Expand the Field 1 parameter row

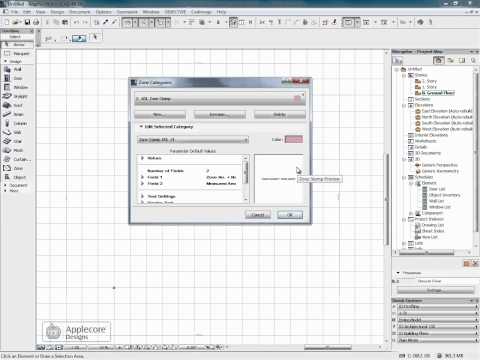tap(143, 177)
